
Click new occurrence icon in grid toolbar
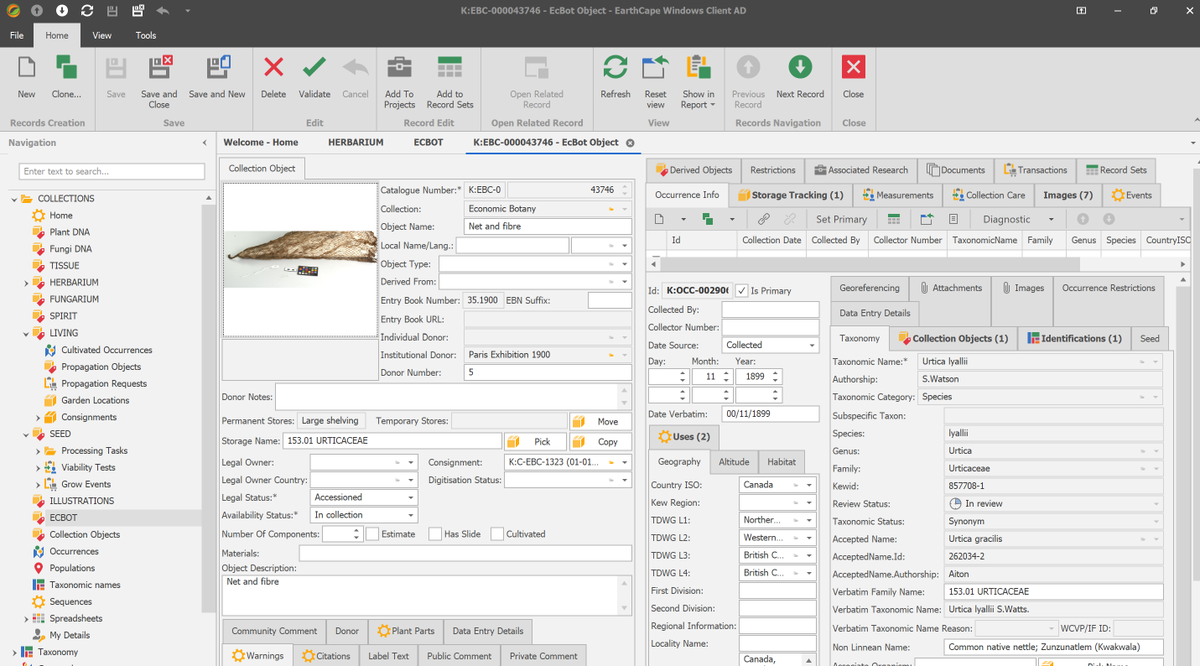click(660, 219)
